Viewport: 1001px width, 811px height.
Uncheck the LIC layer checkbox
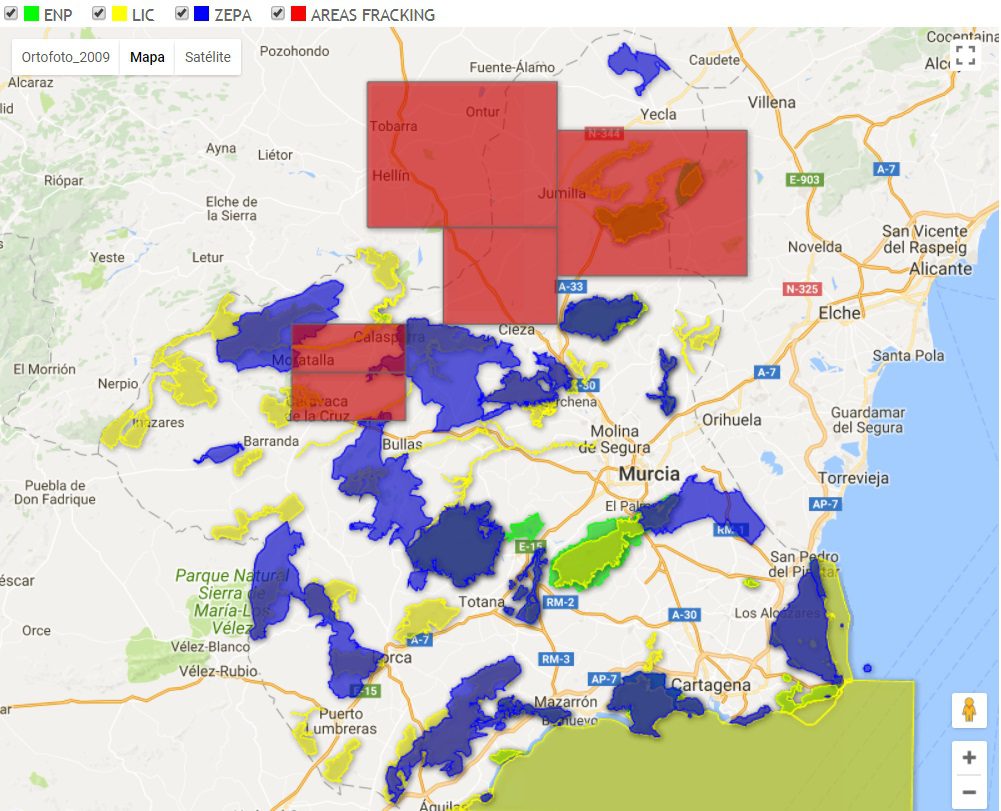(99, 14)
